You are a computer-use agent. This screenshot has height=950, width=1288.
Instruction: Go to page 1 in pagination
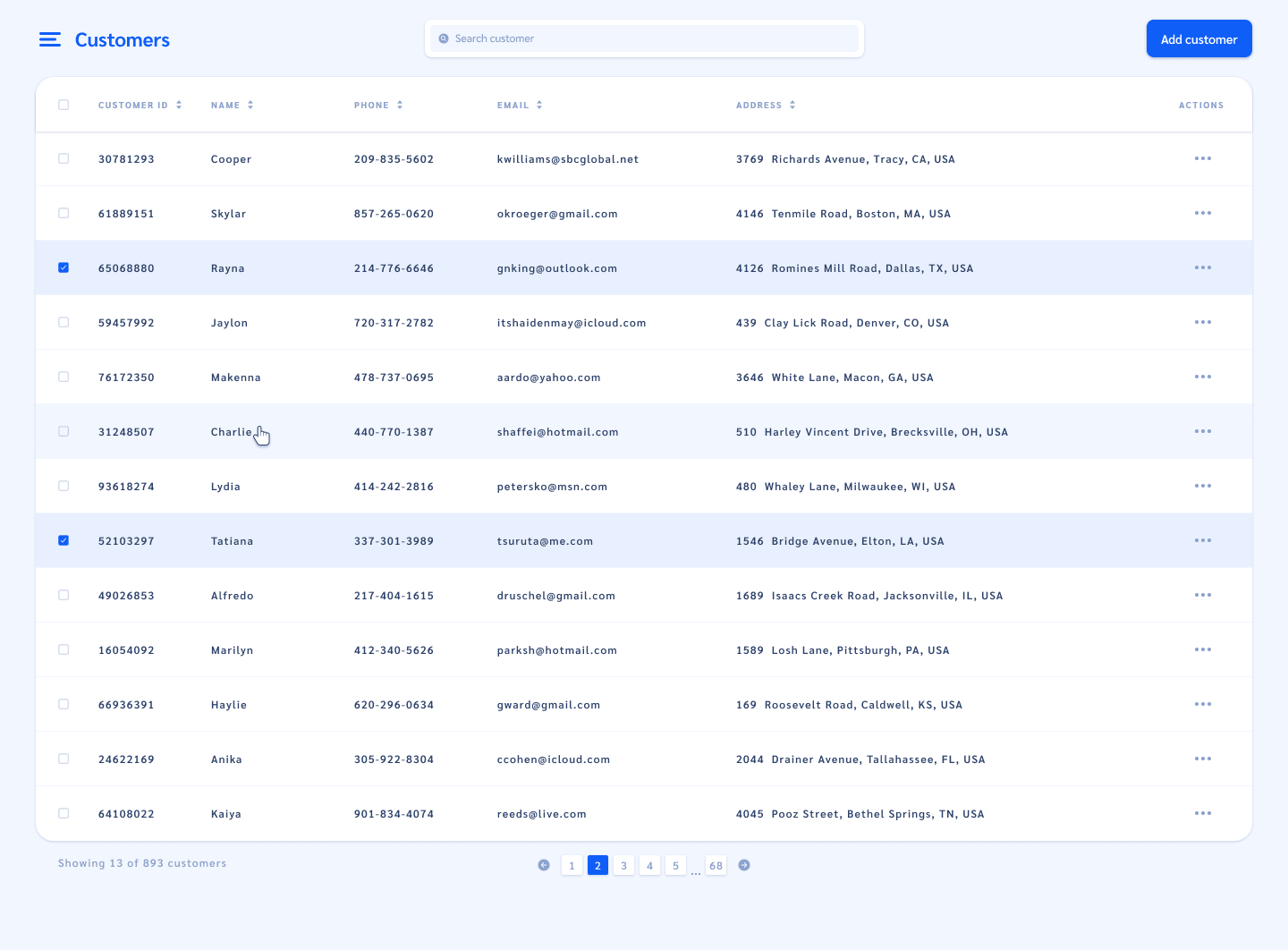click(572, 865)
